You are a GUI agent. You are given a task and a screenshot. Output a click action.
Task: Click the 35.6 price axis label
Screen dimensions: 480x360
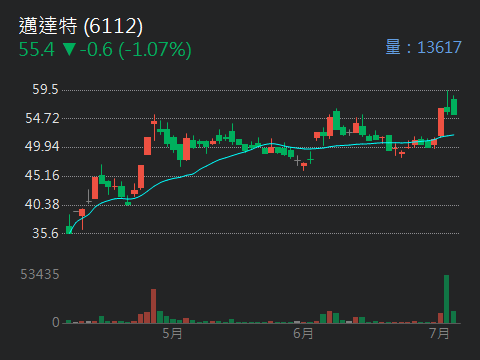45,233
